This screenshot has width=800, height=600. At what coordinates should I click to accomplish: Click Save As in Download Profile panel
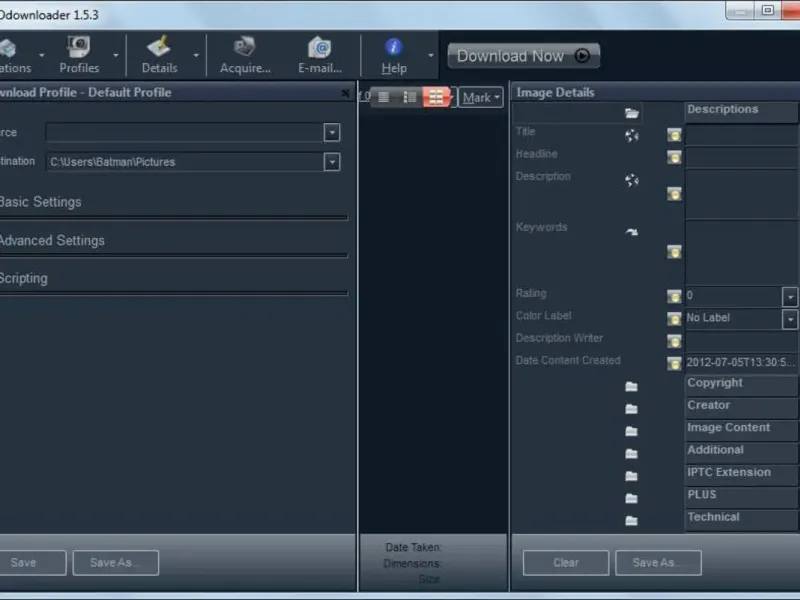click(116, 562)
